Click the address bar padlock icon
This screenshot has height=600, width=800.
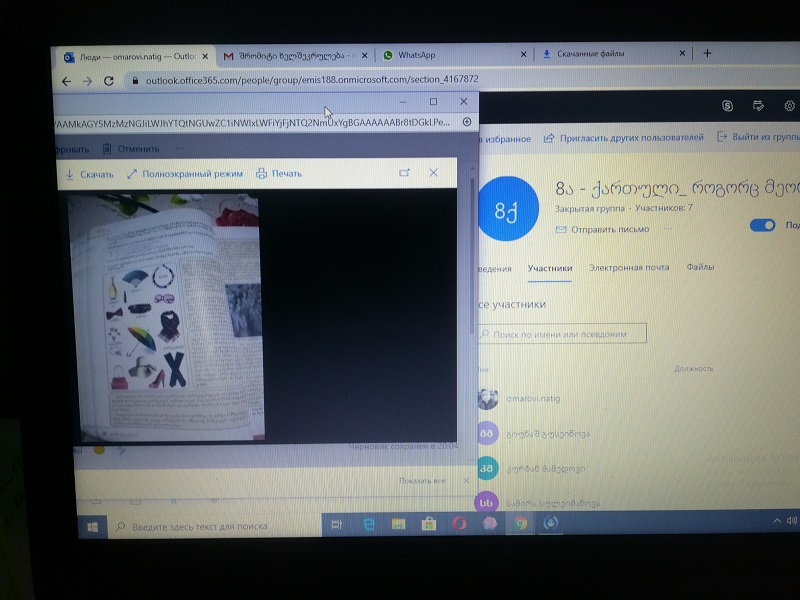135,80
